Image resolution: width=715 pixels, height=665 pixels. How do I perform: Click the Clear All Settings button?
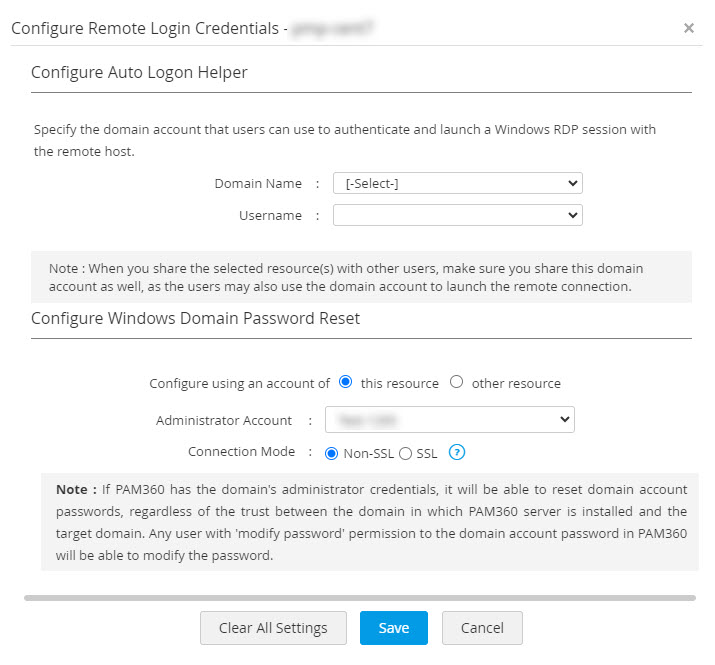coord(273,628)
